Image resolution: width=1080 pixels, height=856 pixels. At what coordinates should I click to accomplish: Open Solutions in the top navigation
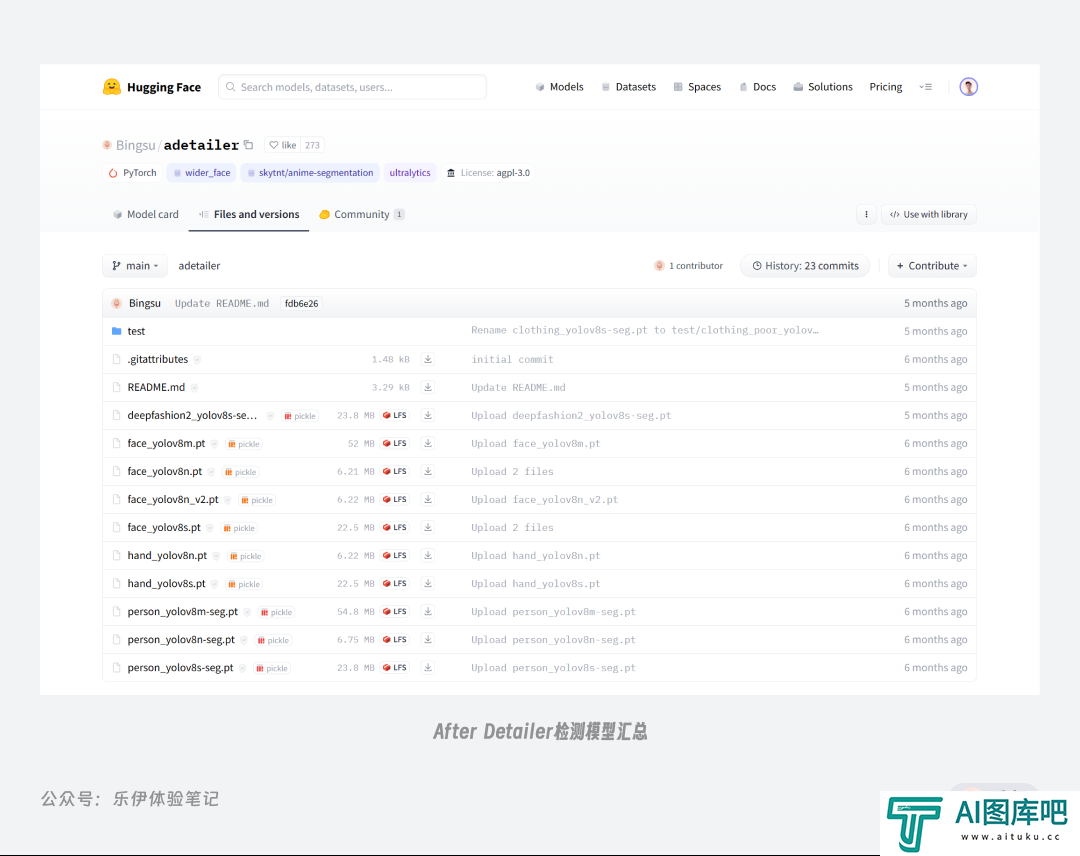[823, 87]
